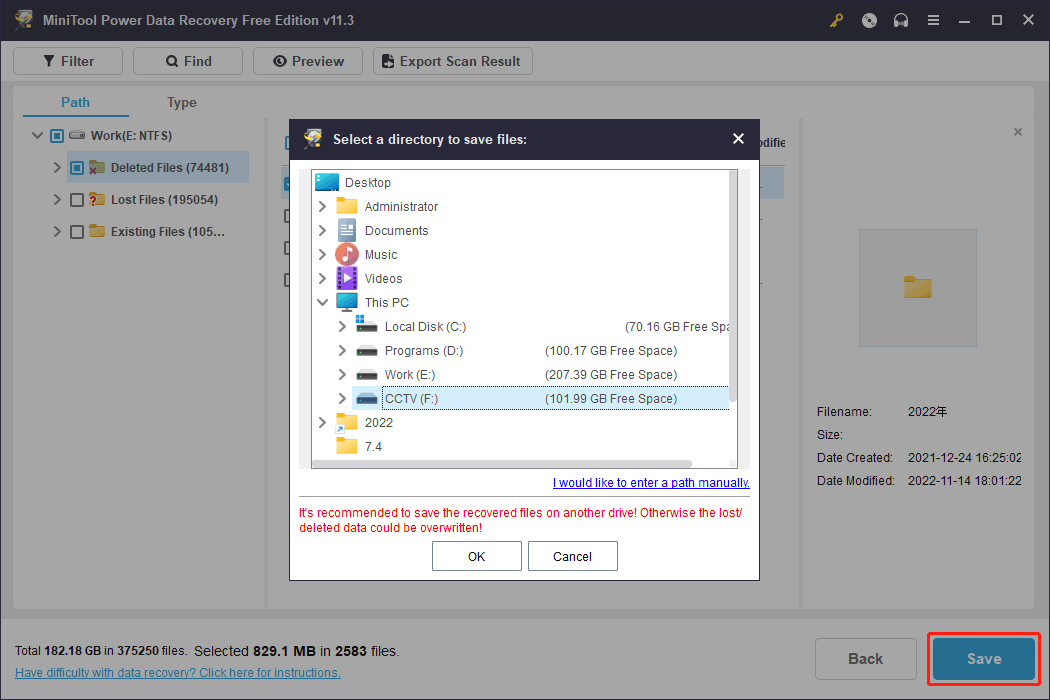This screenshot has width=1050, height=700.
Task: Expand the Lost Files node
Action: pyautogui.click(x=57, y=200)
